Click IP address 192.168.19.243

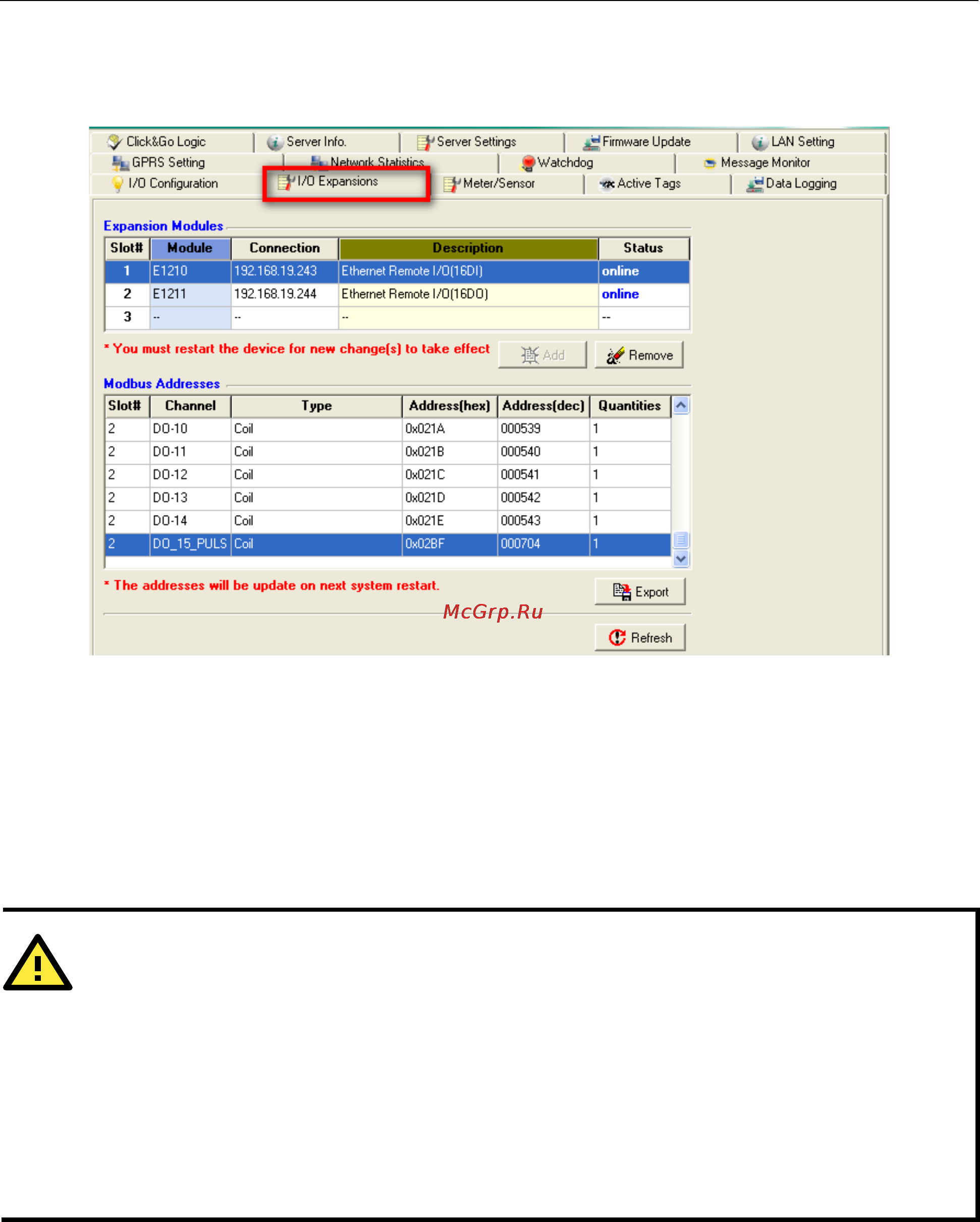(276, 271)
